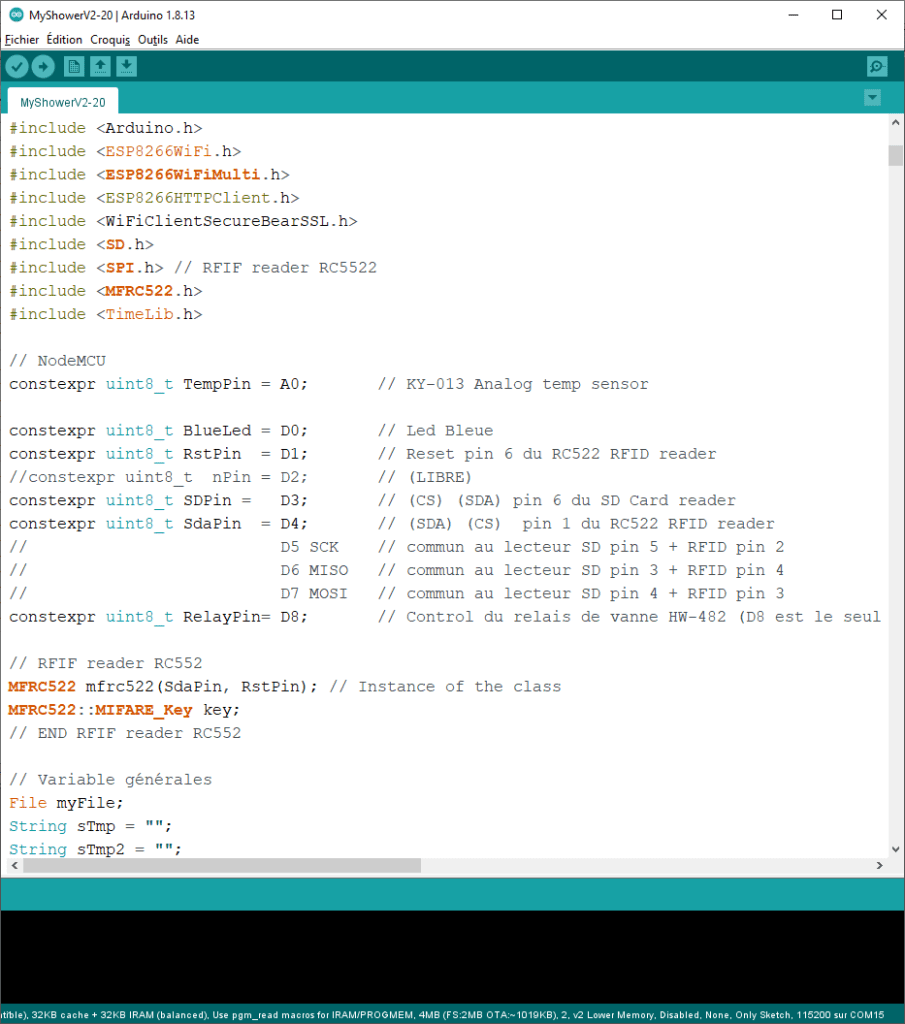Screen dimensions: 905x1024
Task: Click the '// RFIF reader RC5522' comment
Action: [275, 268]
